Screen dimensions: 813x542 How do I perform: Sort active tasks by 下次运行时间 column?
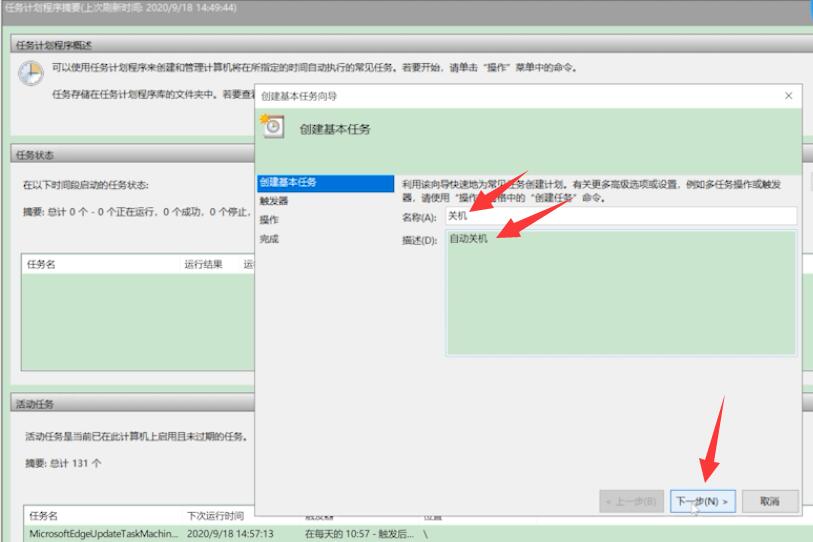tap(215, 516)
